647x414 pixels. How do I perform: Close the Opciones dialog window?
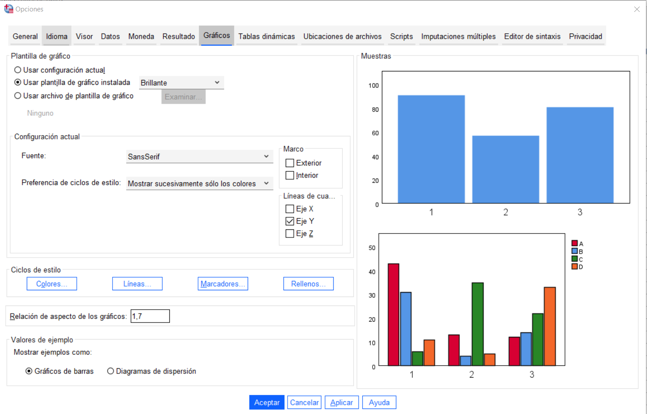637,9
